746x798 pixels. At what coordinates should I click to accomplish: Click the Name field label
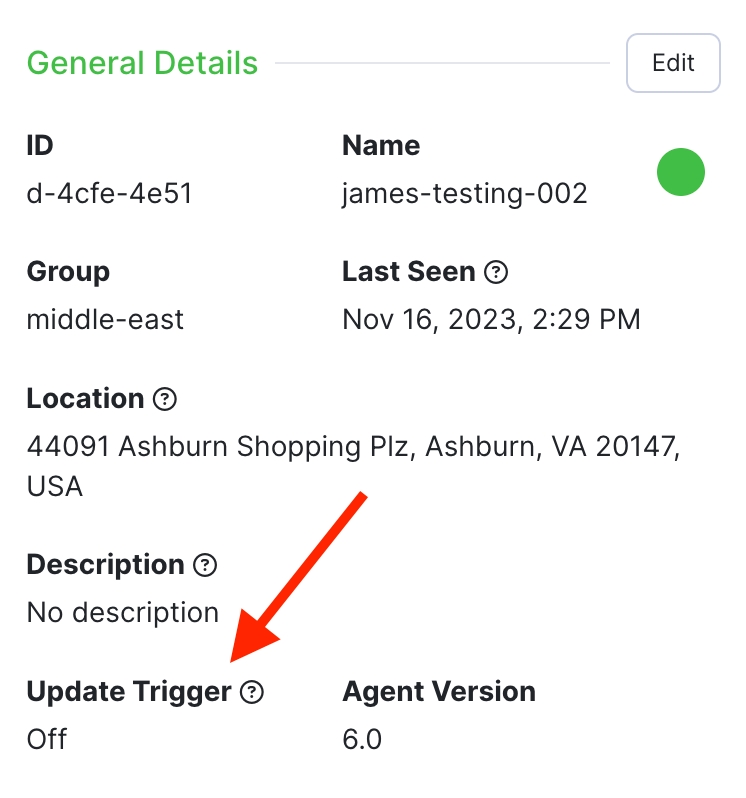coord(381,146)
